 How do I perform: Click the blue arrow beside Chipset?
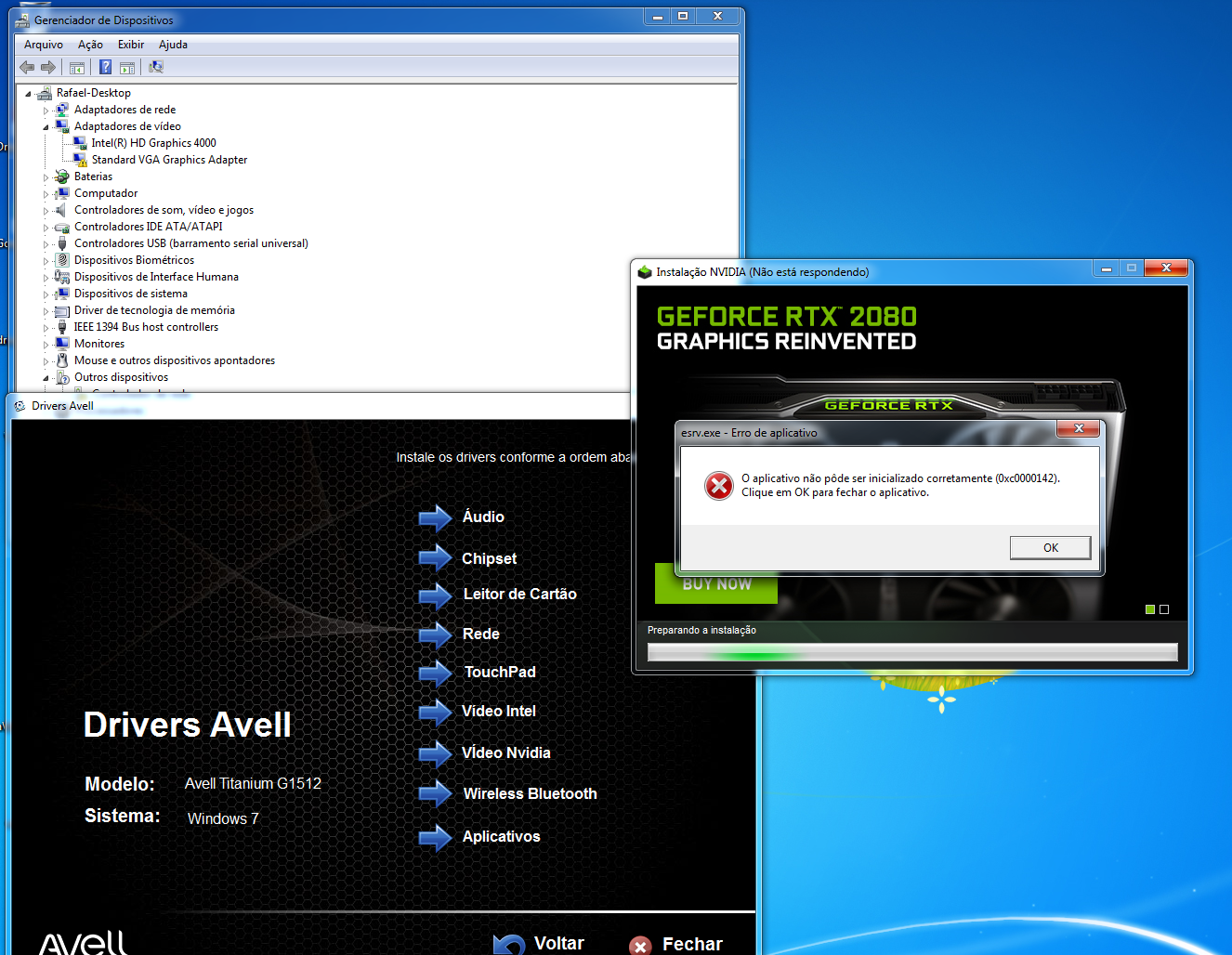(435, 557)
